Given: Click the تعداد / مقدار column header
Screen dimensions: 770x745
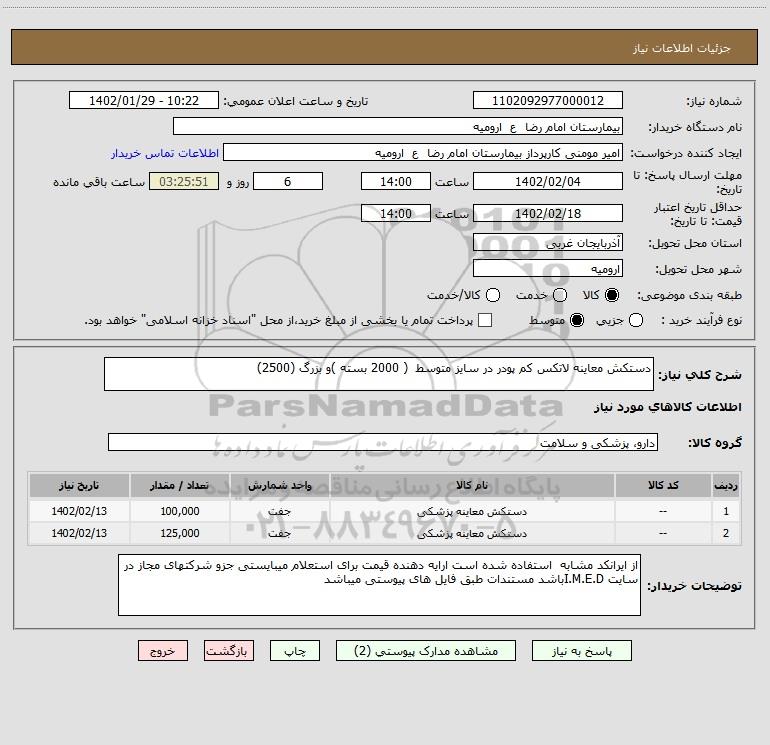Looking at the screenshot, I should pos(180,485).
